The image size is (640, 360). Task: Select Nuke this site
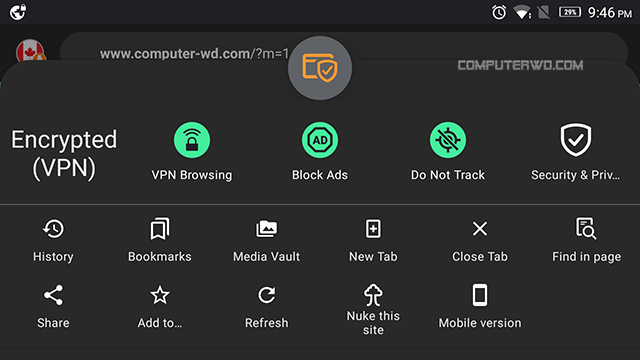click(373, 309)
